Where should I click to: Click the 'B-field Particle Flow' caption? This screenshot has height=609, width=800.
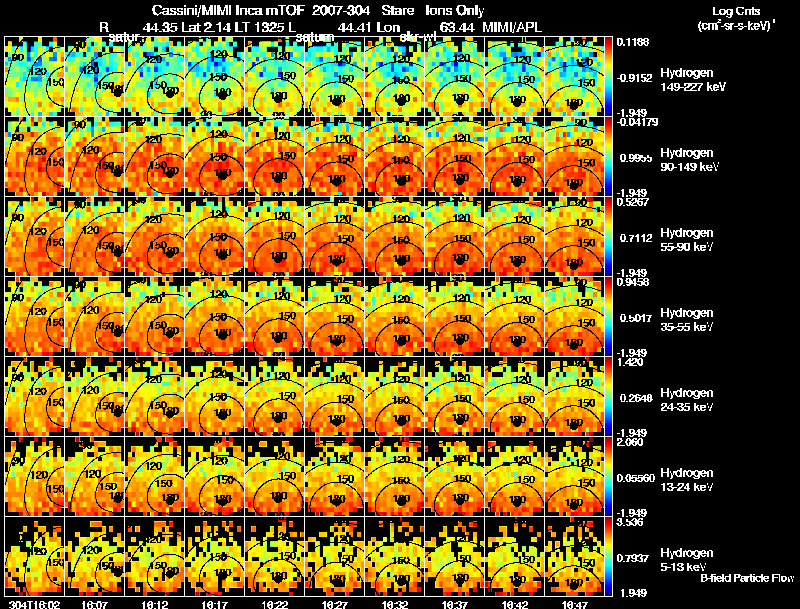pos(747,578)
